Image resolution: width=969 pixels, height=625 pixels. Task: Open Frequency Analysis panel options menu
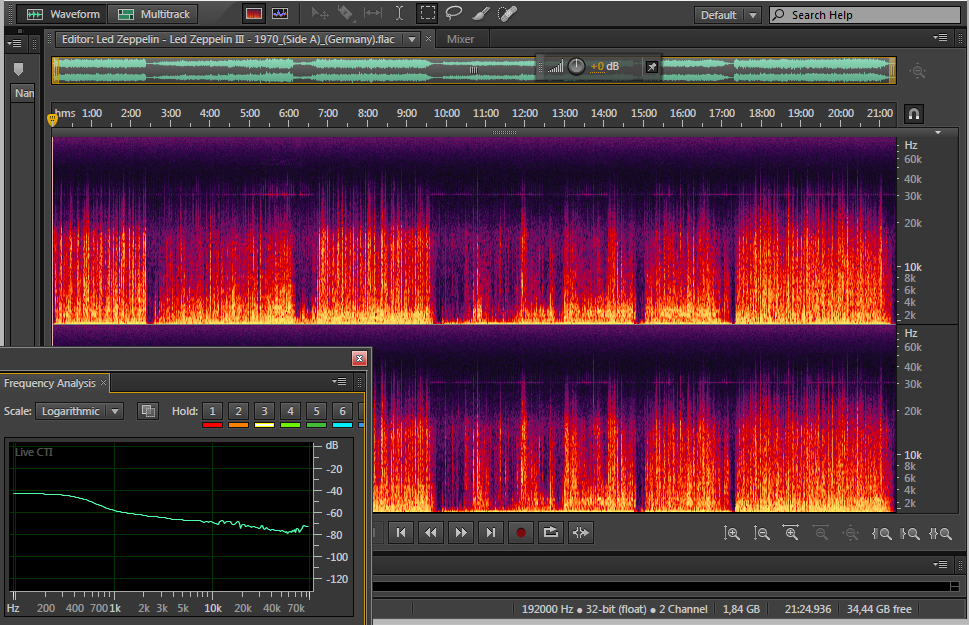339,381
